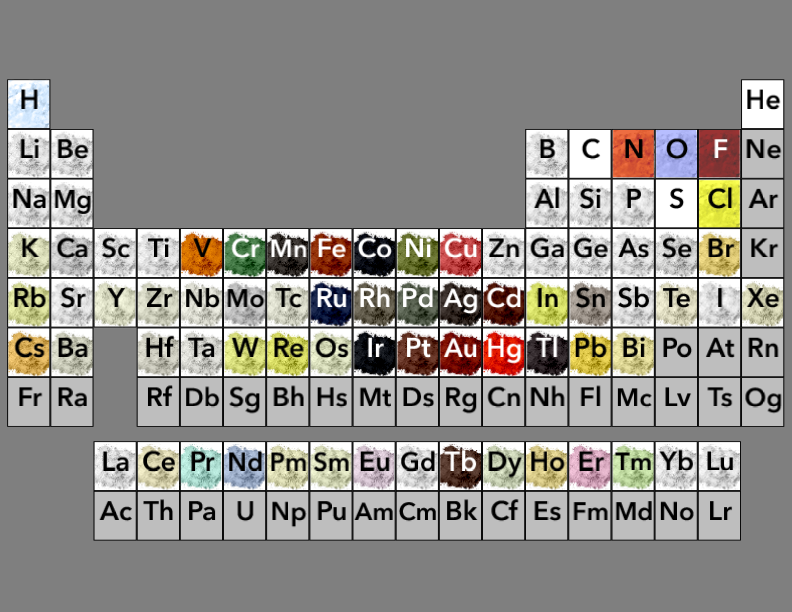The image size is (792, 612).
Task: Click the bright red Mercury (Hg) tile
Action: 504,350
